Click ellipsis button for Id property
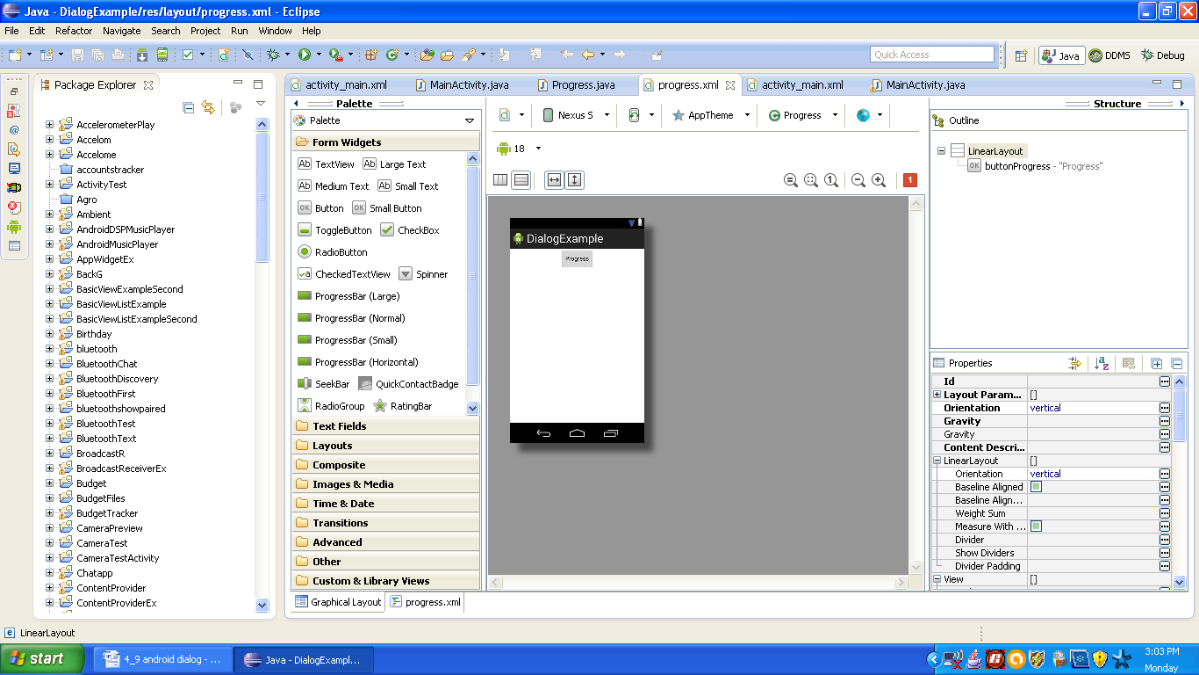The width and height of the screenshot is (1199, 675). [x=1164, y=381]
